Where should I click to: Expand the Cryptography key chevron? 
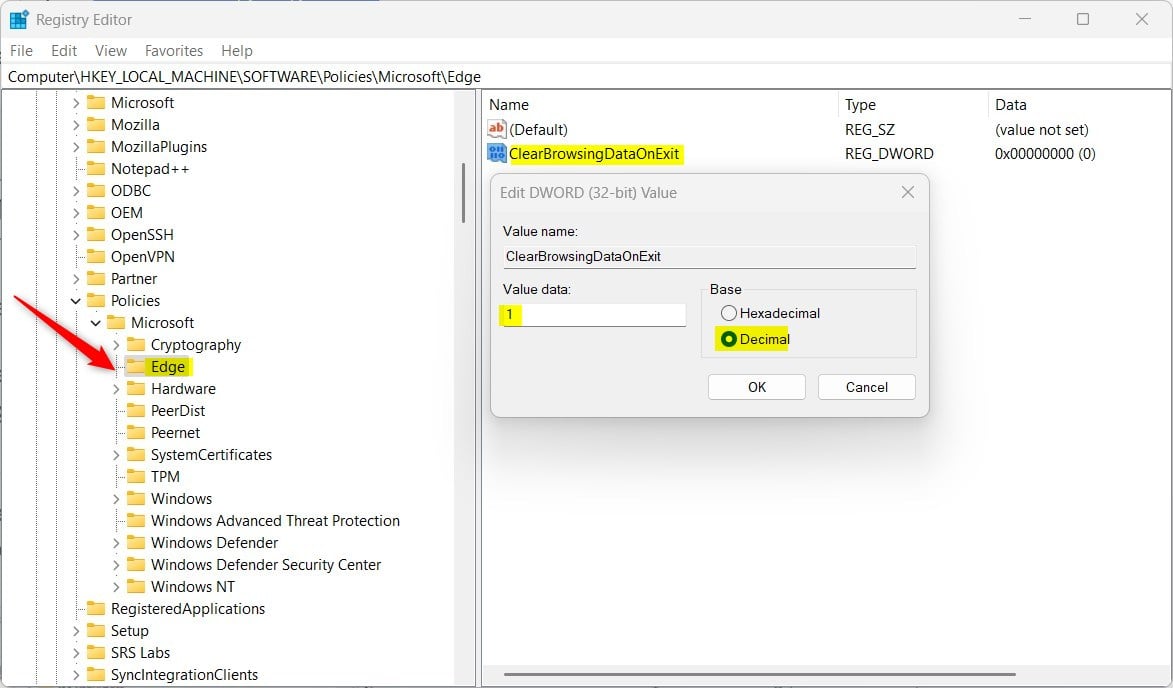(116, 345)
